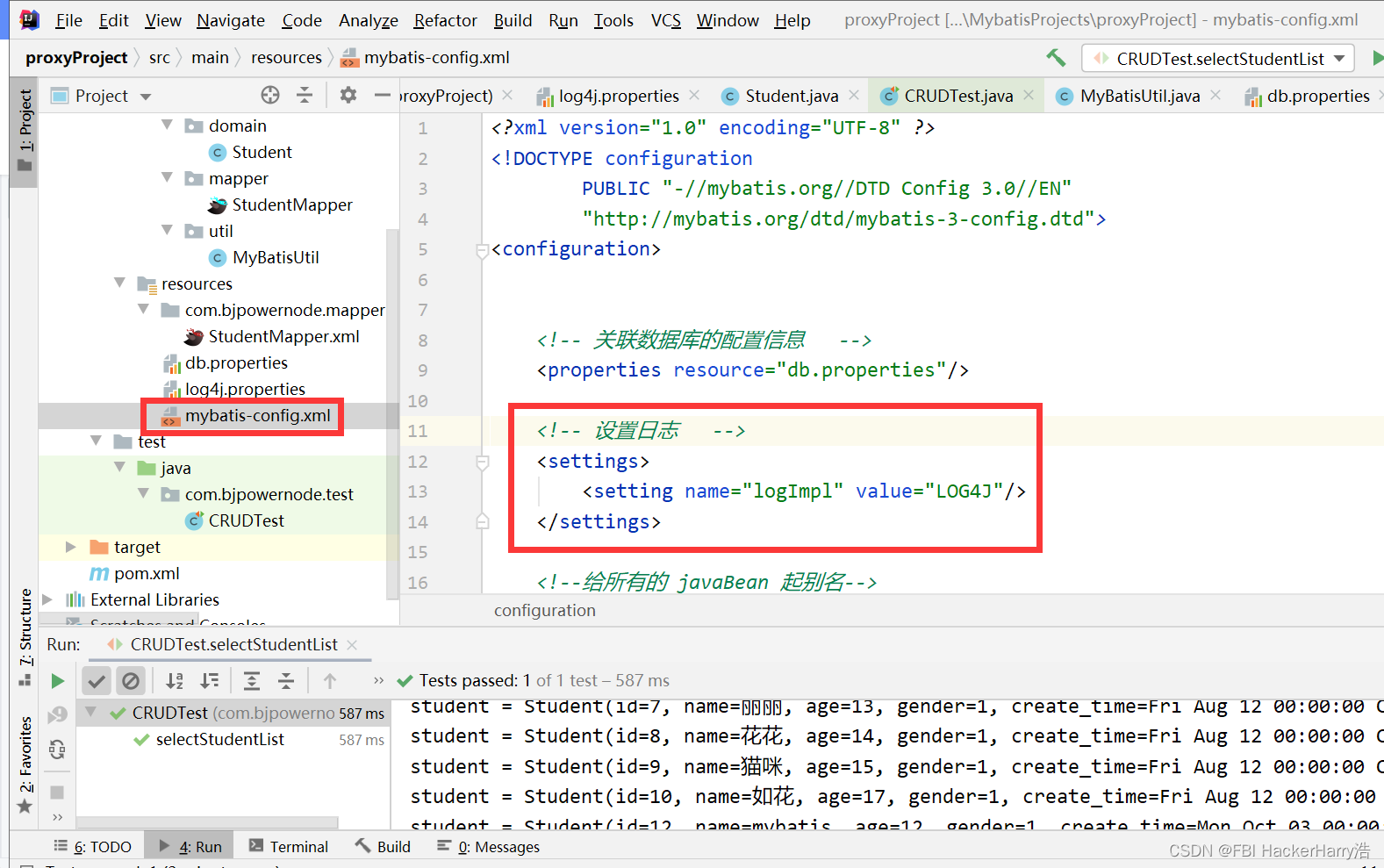Viewport: 1384px width, 868px height.
Task: Switch to CRUDTest.java tab
Action: click(958, 96)
